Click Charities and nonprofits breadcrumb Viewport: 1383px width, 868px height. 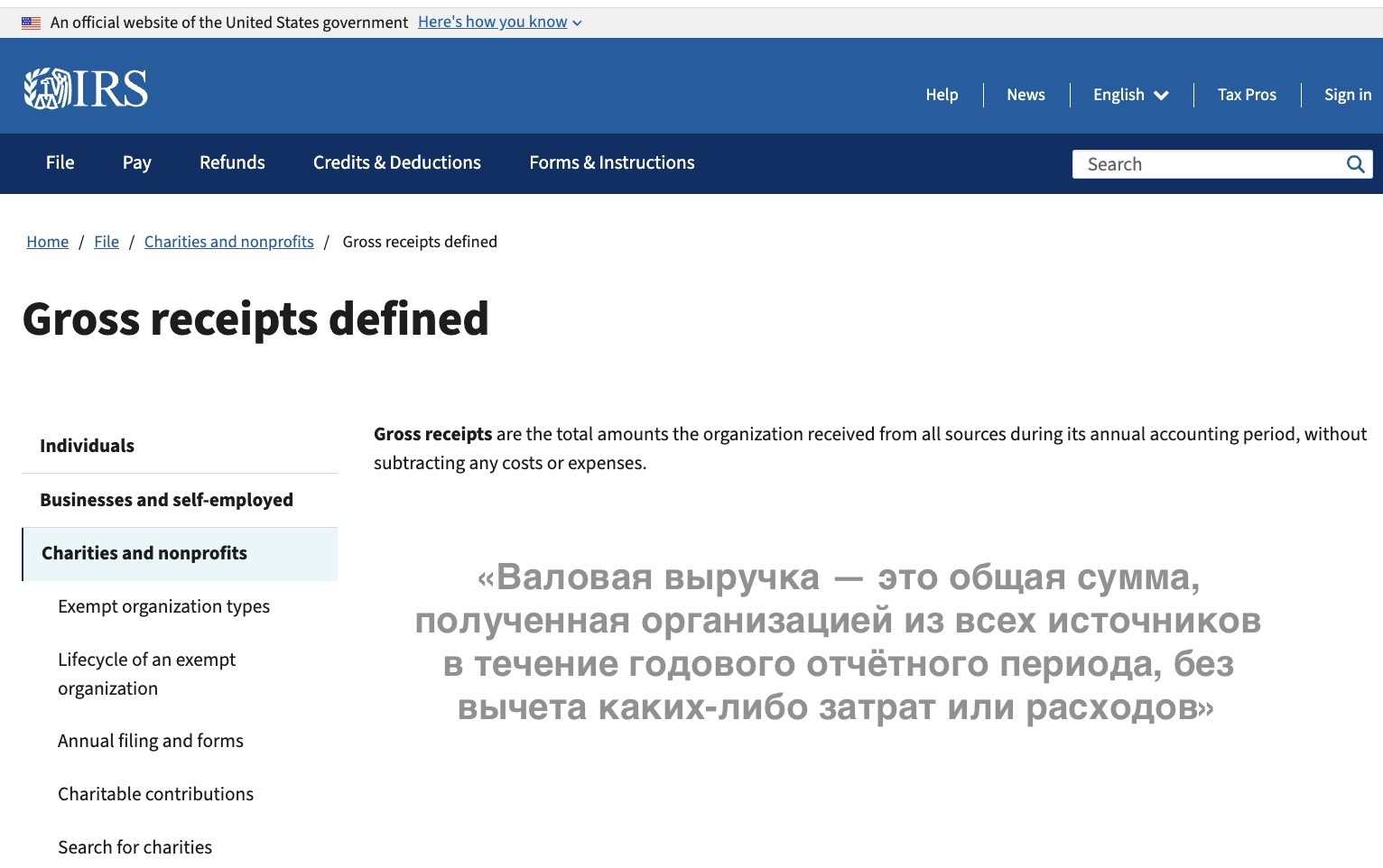click(x=229, y=242)
